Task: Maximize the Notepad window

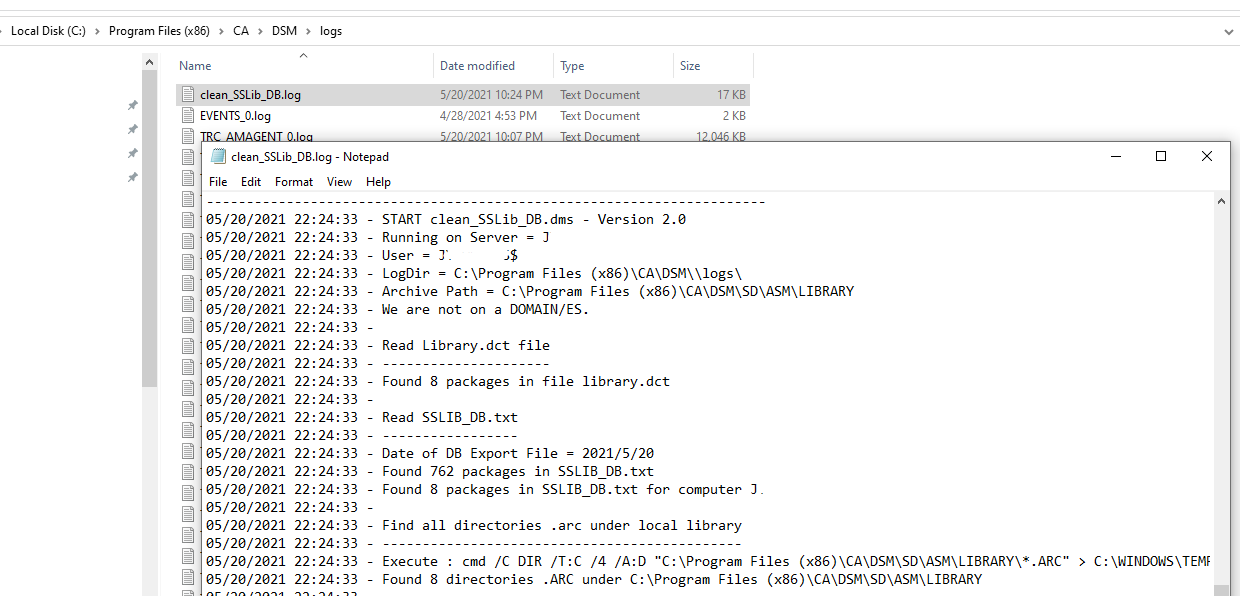Action: 1161,156
